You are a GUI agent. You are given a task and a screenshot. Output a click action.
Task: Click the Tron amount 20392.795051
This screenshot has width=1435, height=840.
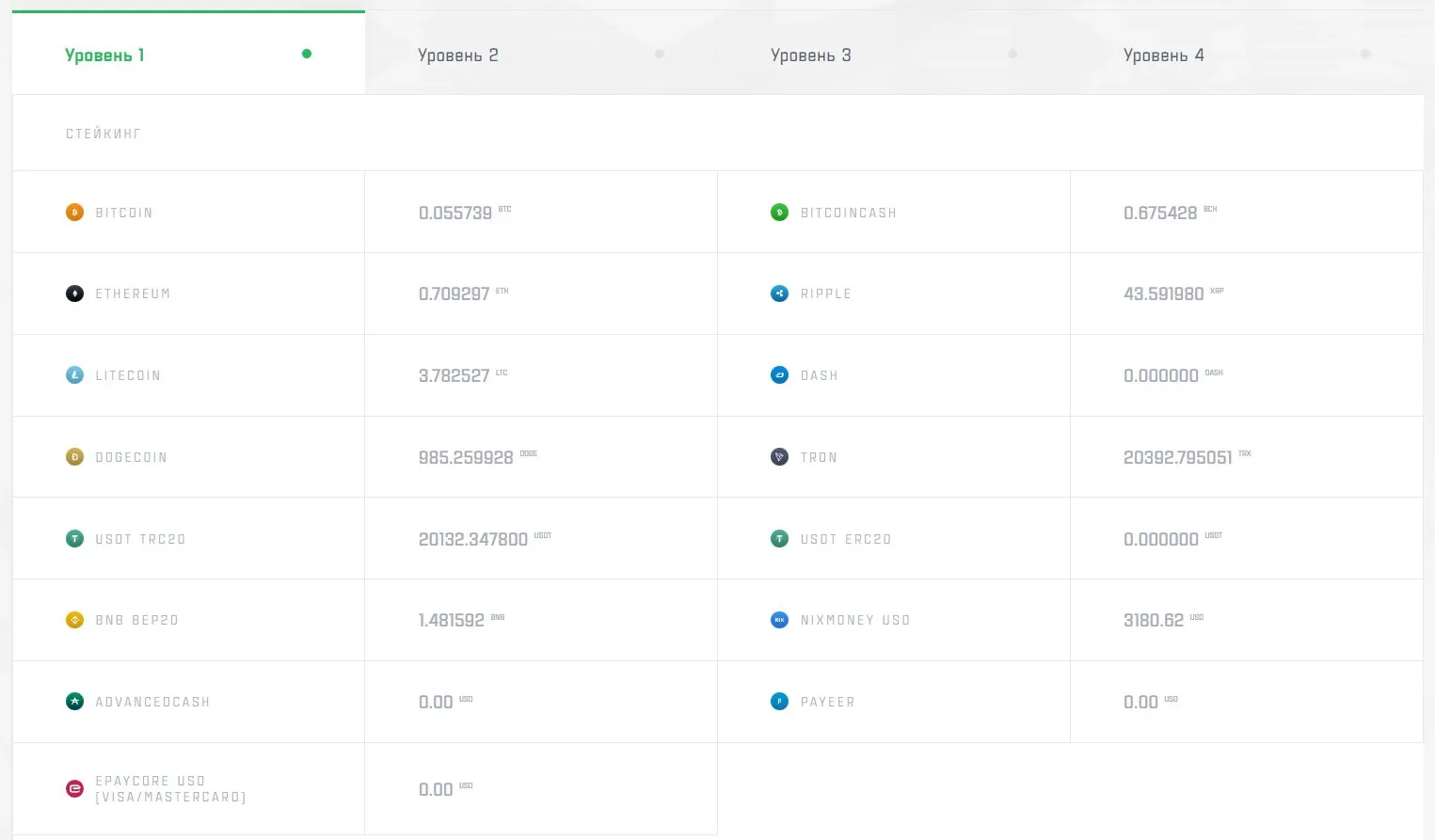[1178, 457]
